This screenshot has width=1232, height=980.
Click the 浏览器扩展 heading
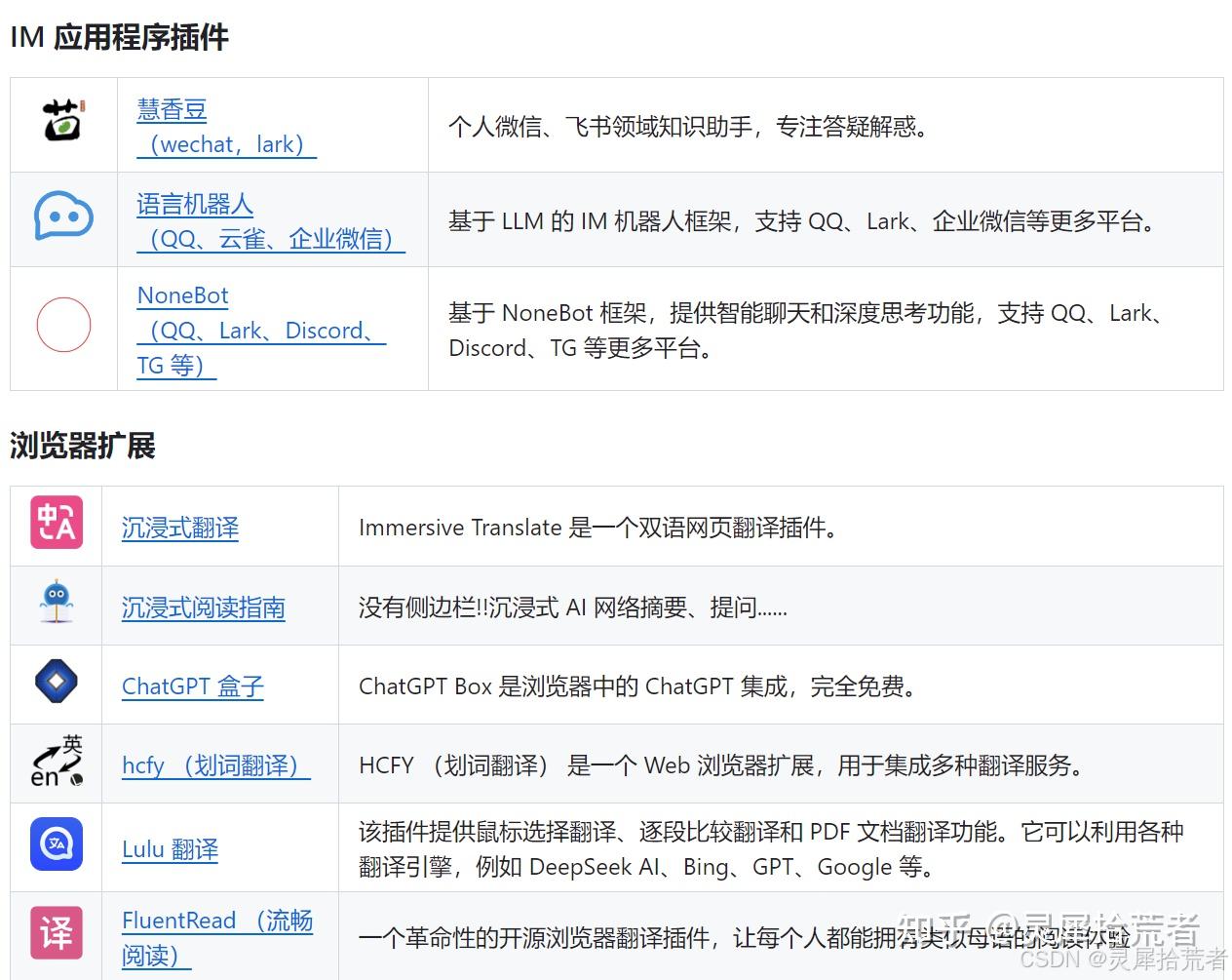coord(83,446)
